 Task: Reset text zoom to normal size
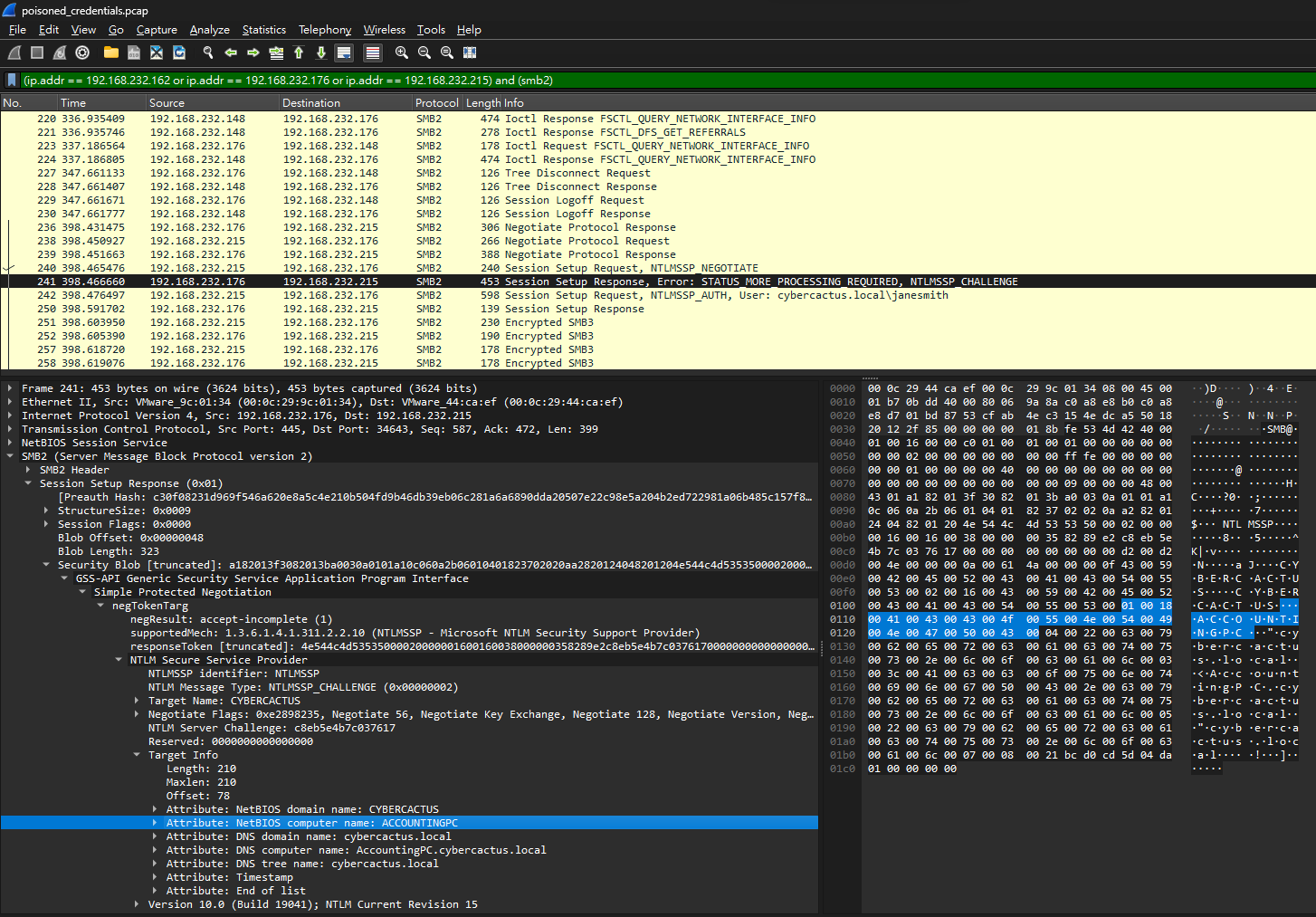click(x=447, y=53)
